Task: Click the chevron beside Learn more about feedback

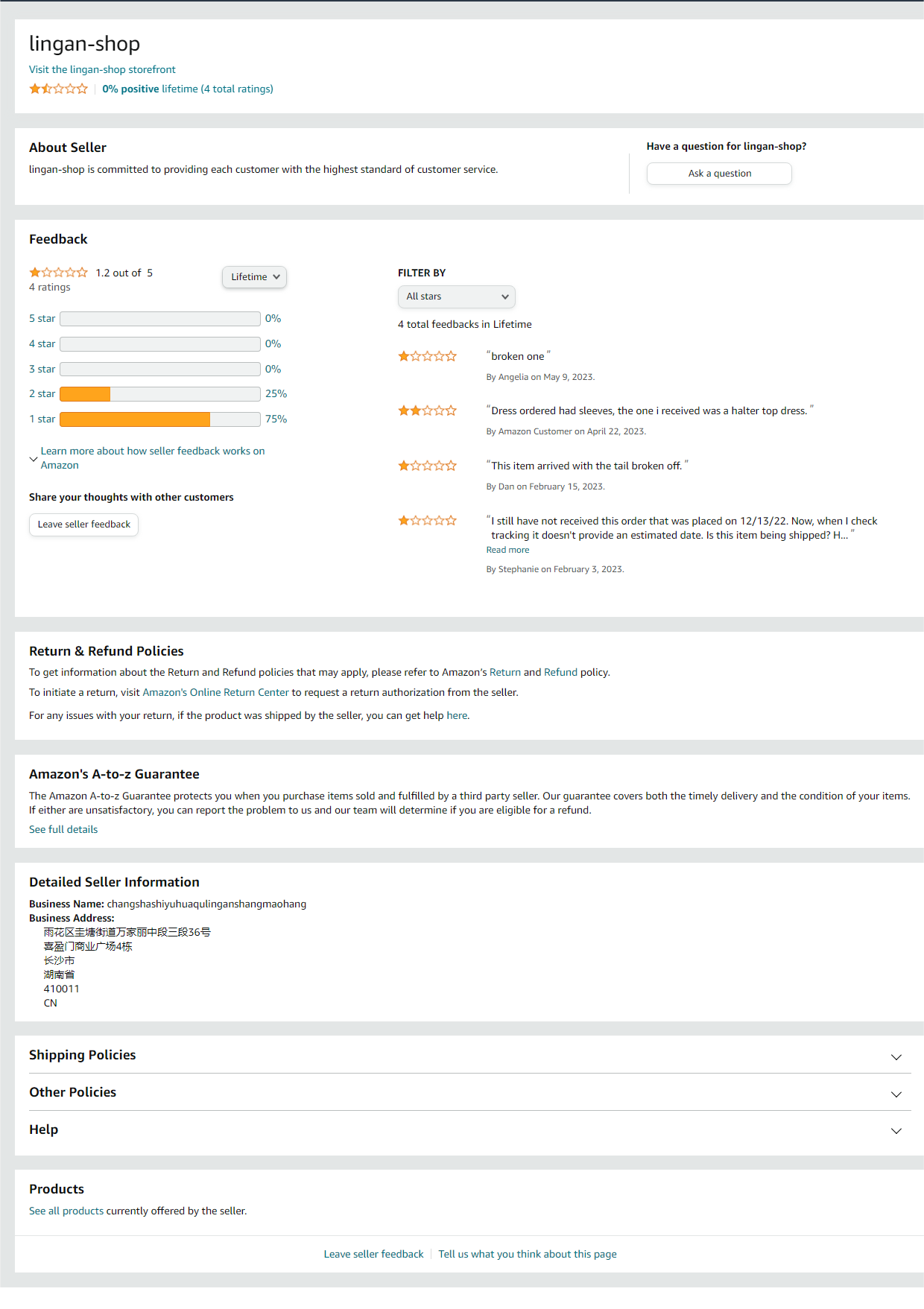Action: point(34,459)
